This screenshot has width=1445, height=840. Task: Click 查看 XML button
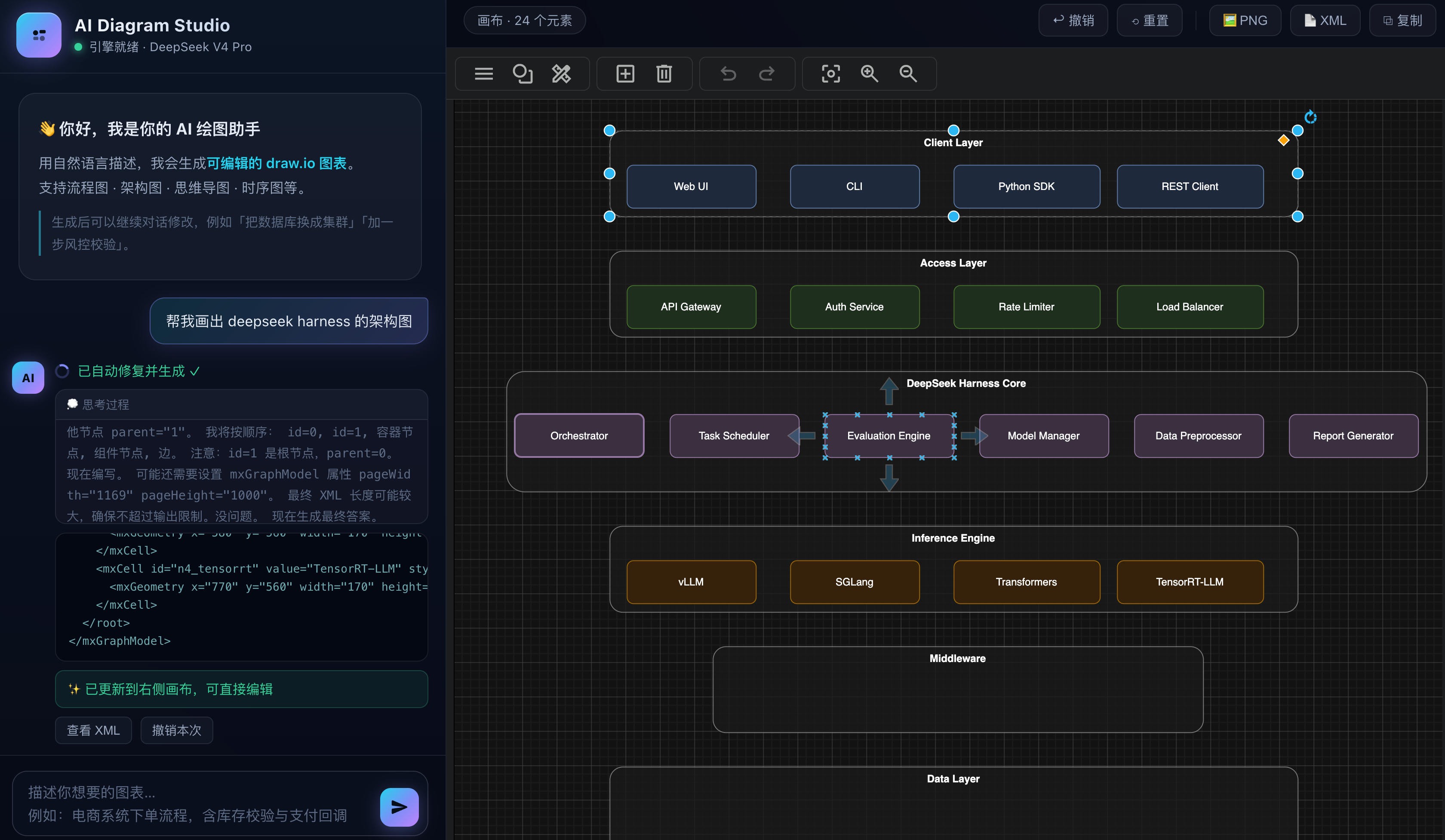coord(93,730)
